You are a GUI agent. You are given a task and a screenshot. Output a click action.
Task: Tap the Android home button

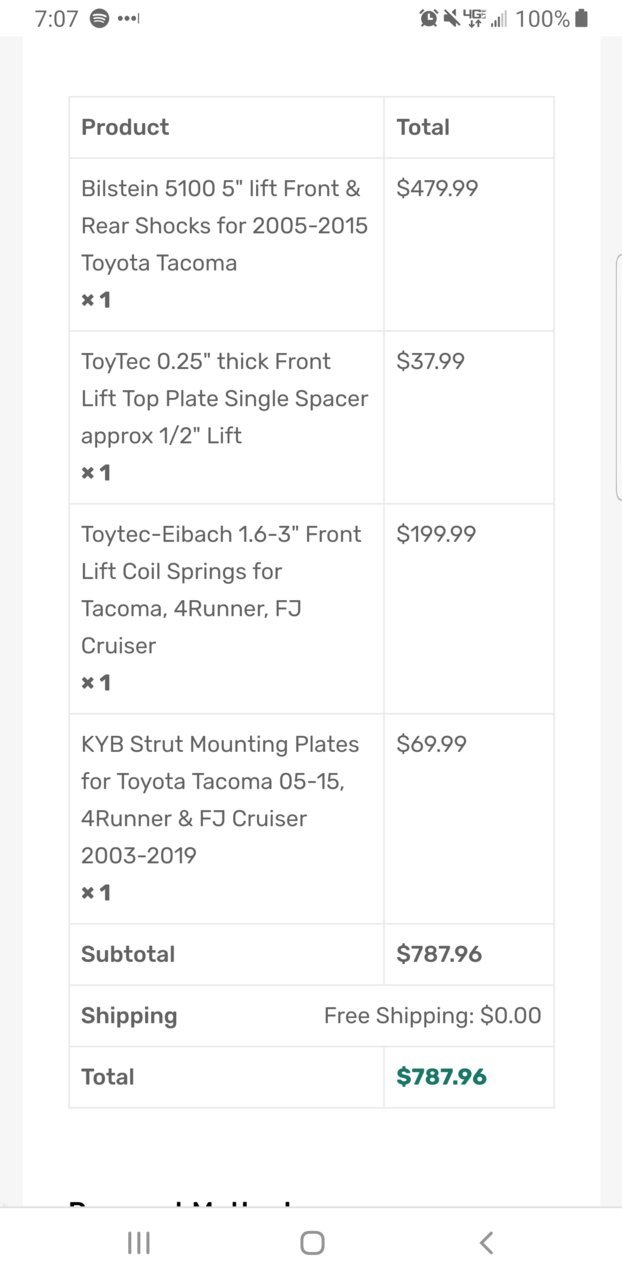click(312, 1243)
